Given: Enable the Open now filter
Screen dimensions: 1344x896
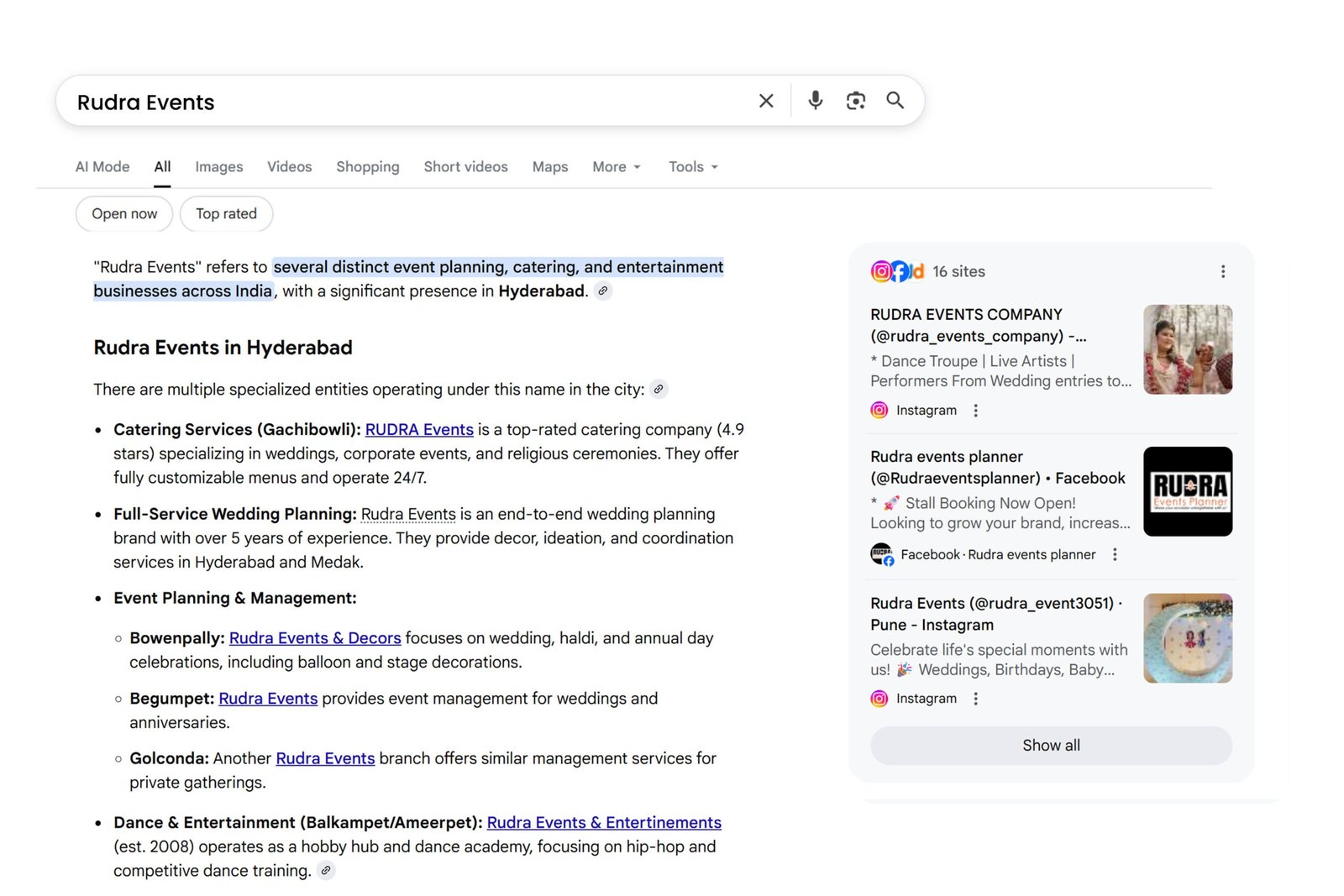Looking at the screenshot, I should [x=123, y=213].
